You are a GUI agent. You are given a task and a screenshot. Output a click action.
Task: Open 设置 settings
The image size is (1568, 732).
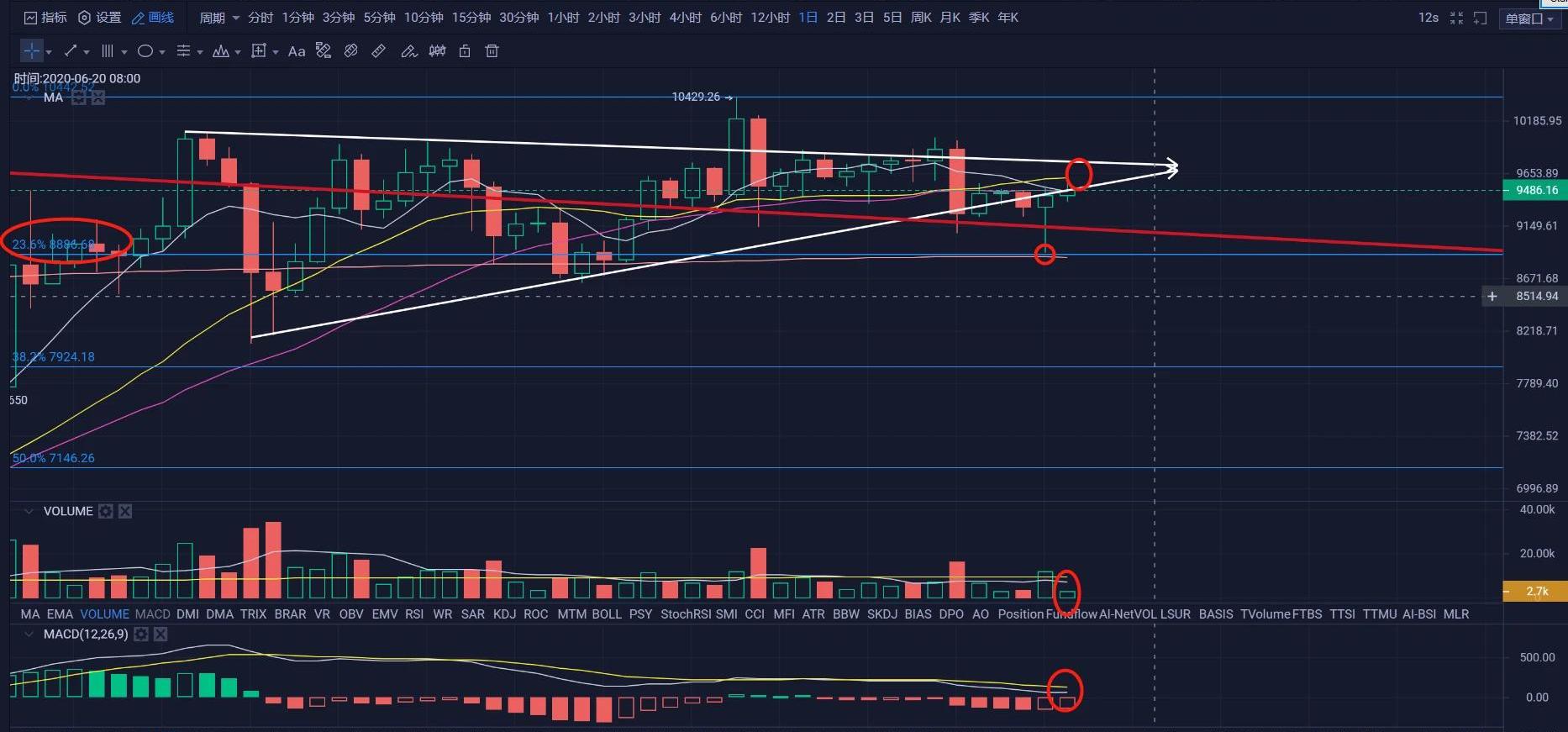(100, 18)
